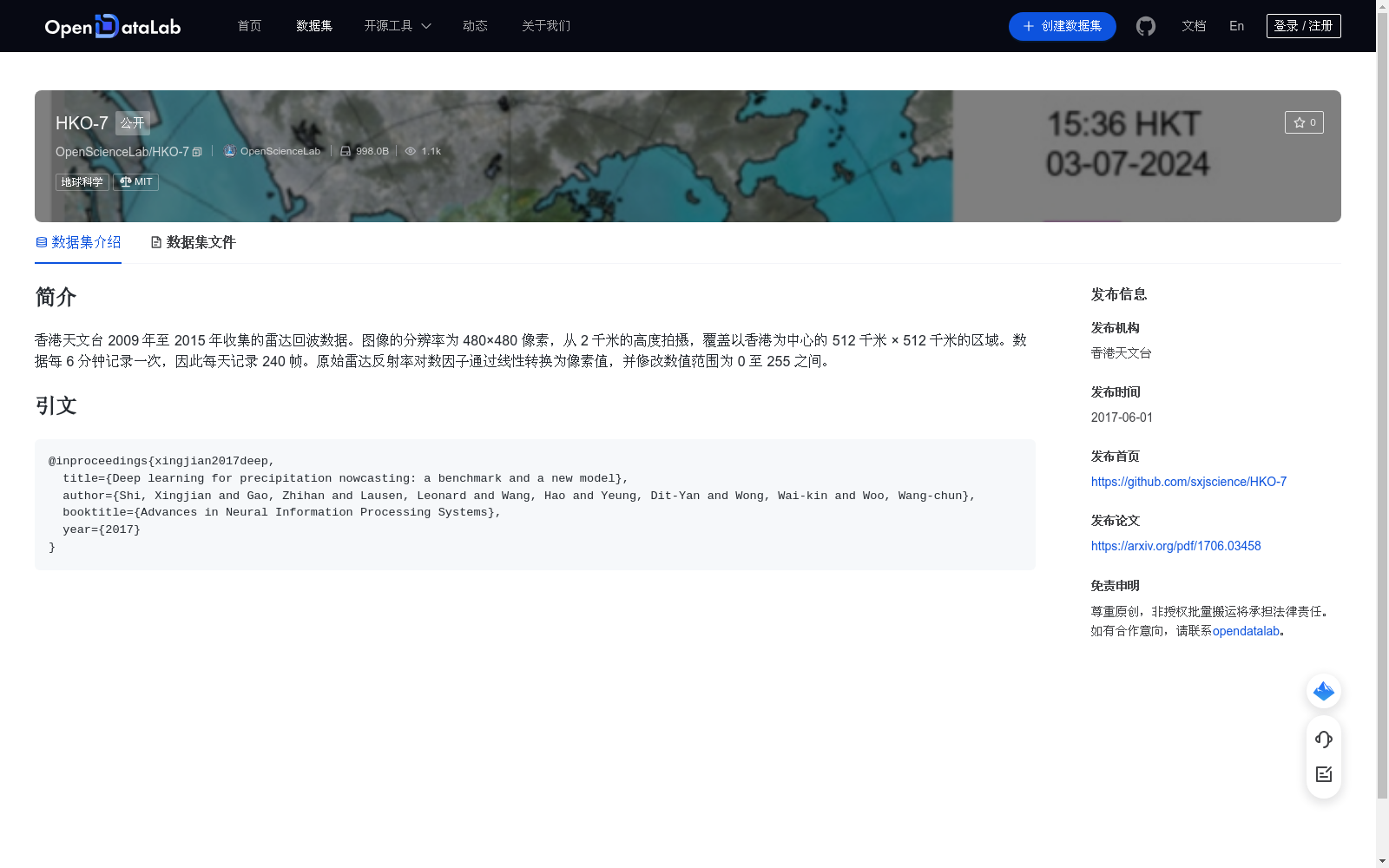The width and height of the screenshot is (1389, 868).
Task: Expand the 开源工具 dropdown menu
Action: pos(398,26)
